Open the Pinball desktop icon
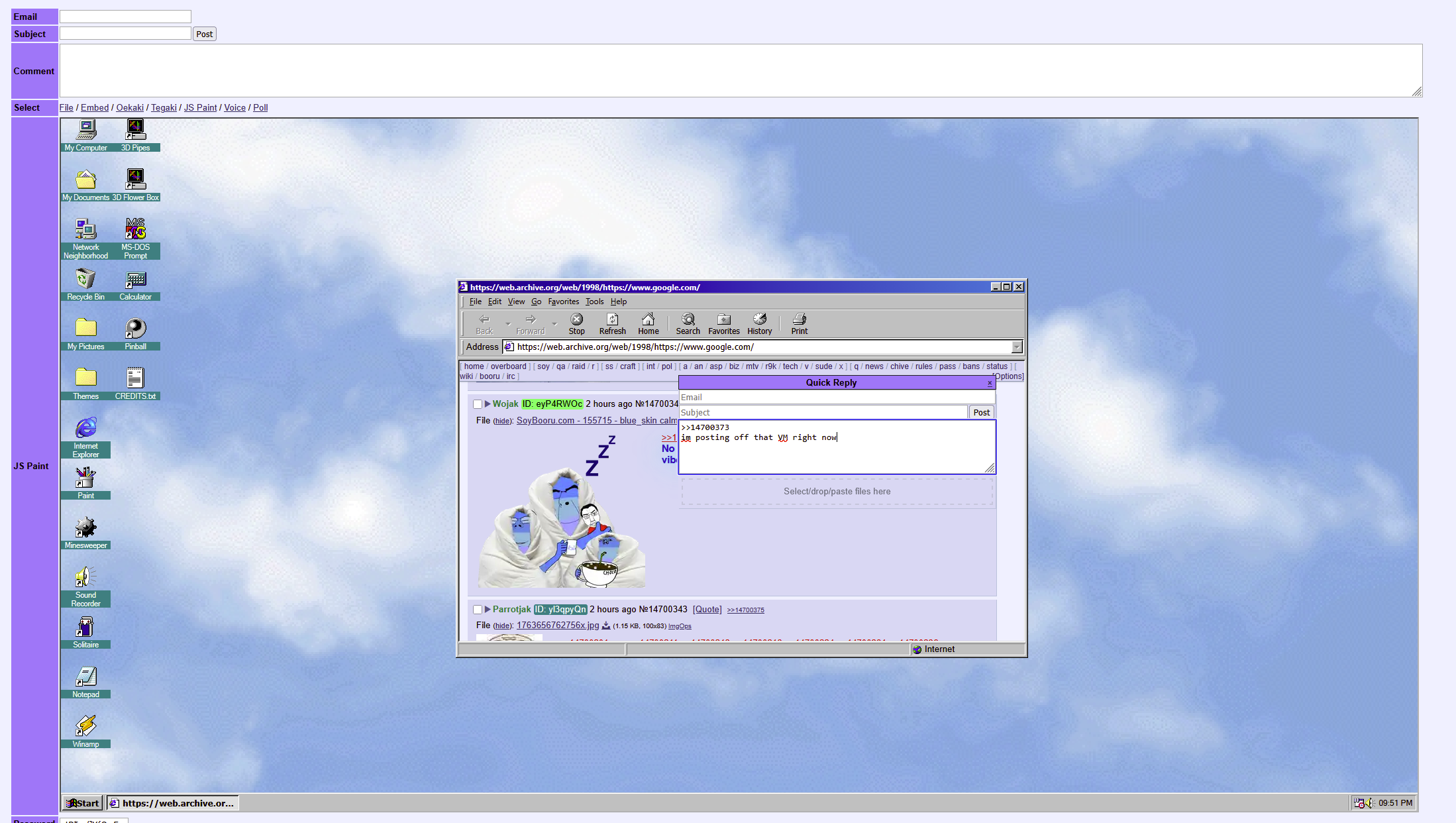 pyautogui.click(x=135, y=330)
